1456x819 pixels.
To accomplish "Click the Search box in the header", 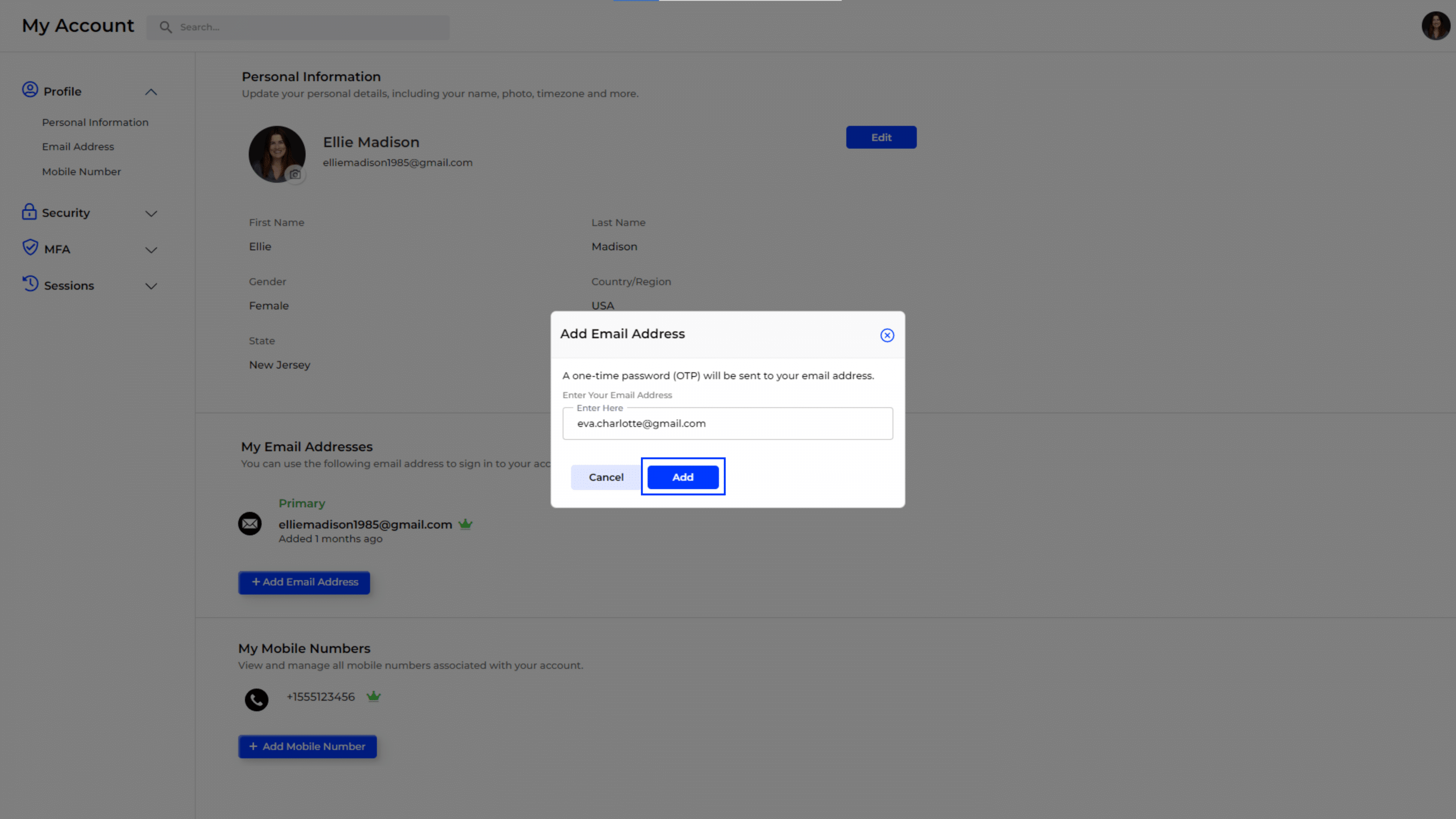I will [x=298, y=27].
